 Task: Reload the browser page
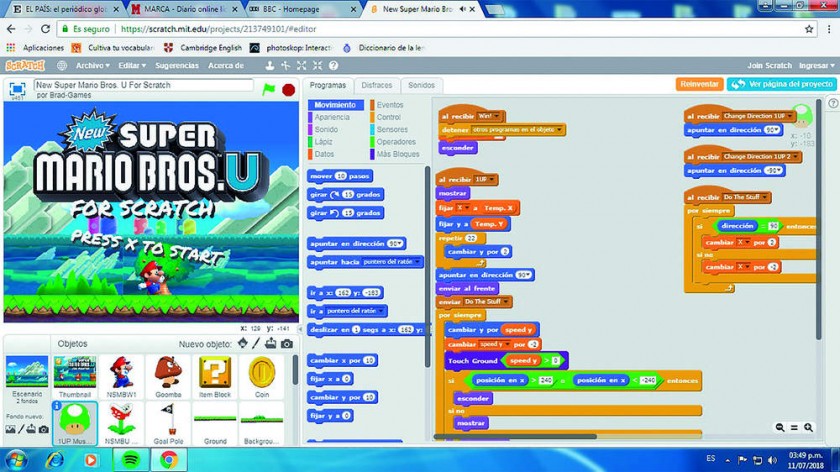46,29
